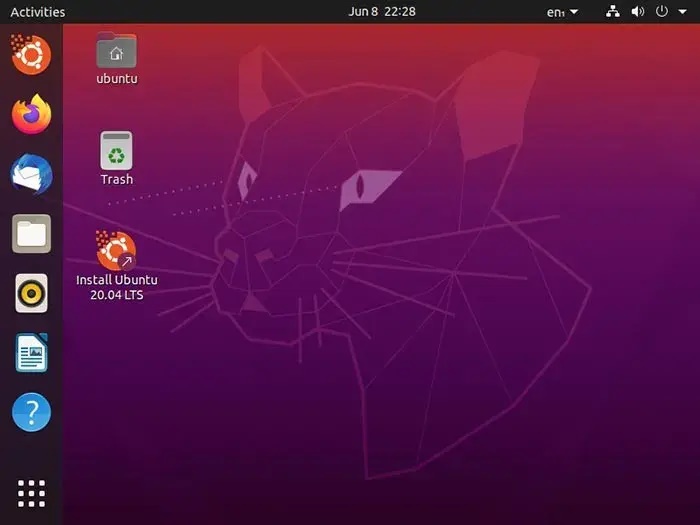Open Thunderbird Mail from the dock

[x=31, y=174]
